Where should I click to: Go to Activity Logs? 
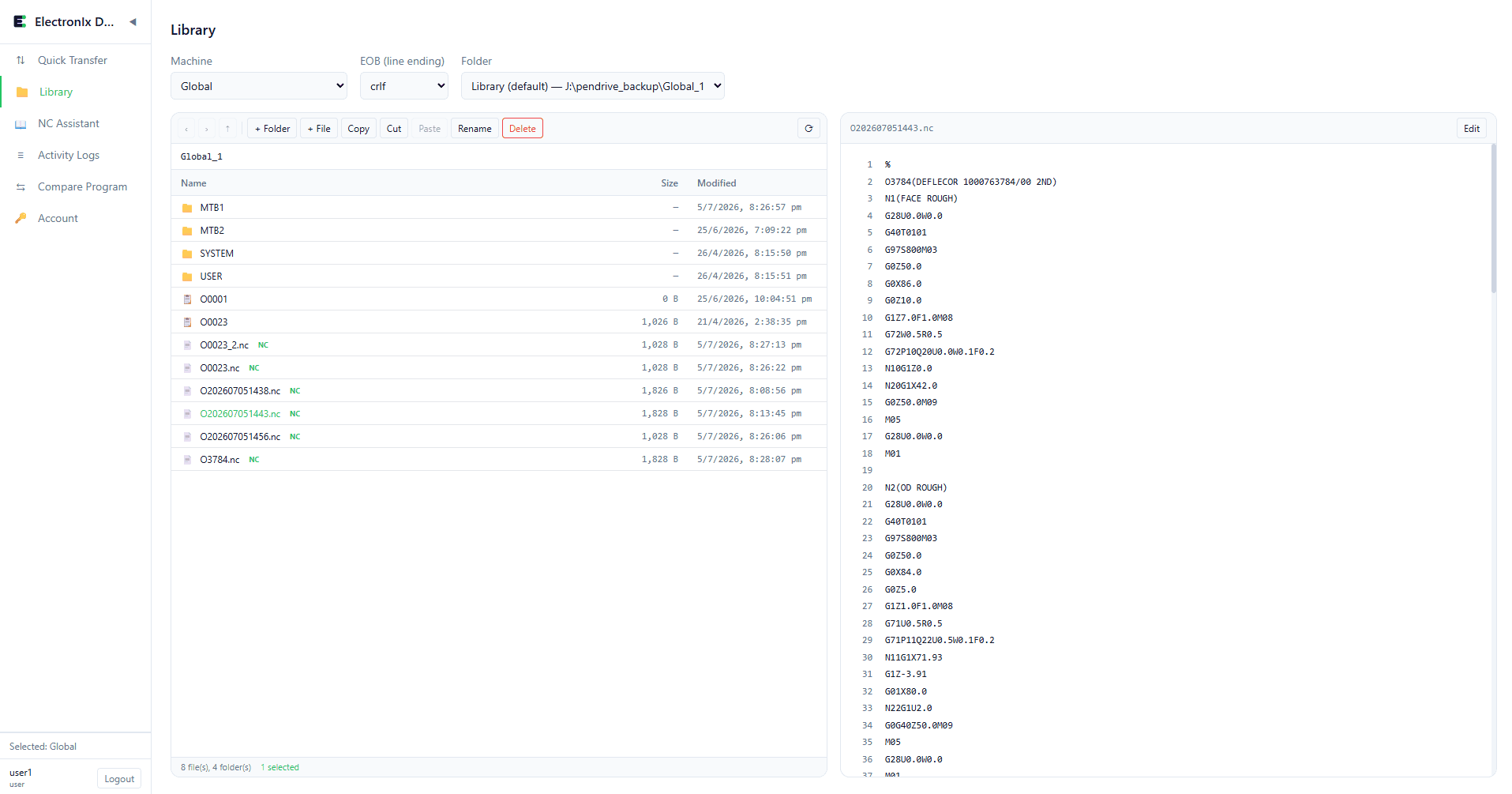(x=69, y=155)
